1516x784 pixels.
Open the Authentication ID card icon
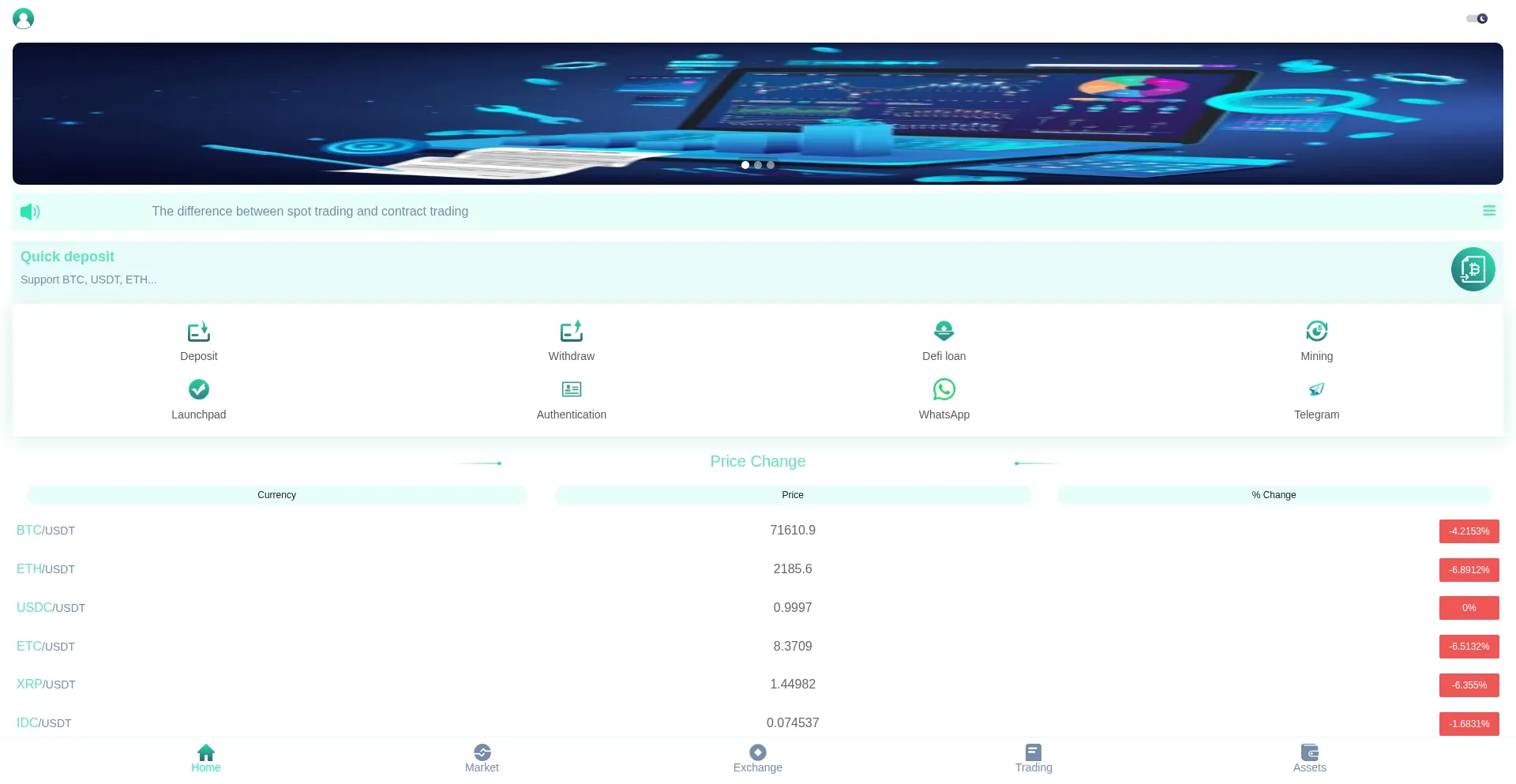tap(572, 389)
